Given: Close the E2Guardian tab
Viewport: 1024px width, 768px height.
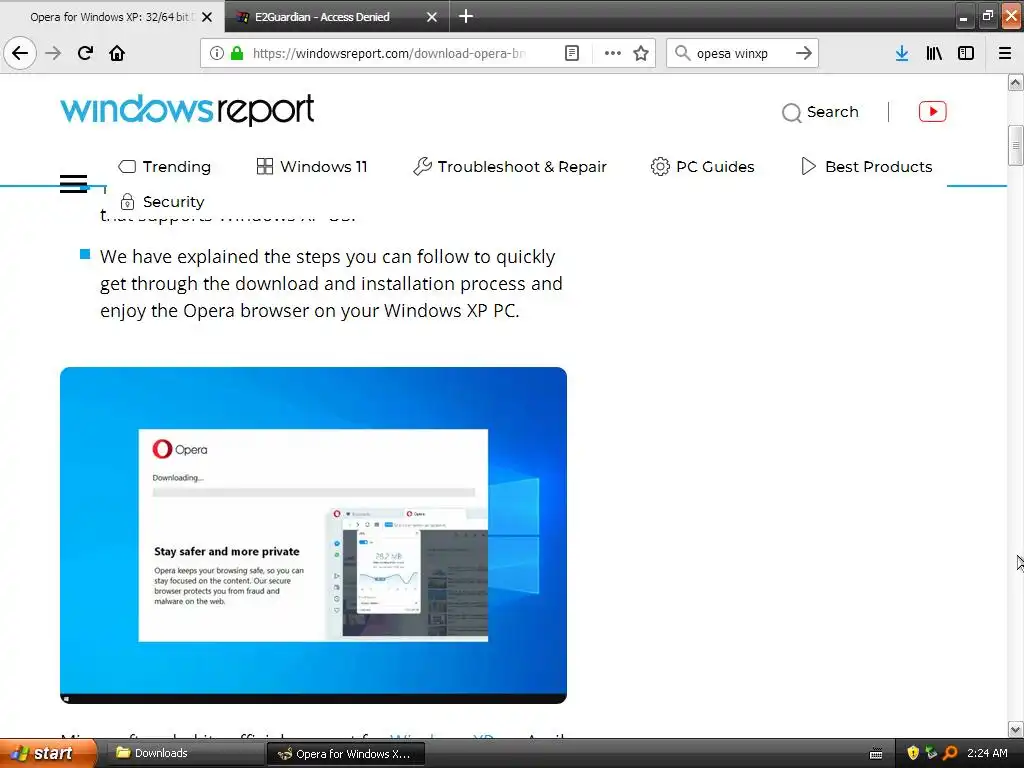Looking at the screenshot, I should click(x=432, y=17).
